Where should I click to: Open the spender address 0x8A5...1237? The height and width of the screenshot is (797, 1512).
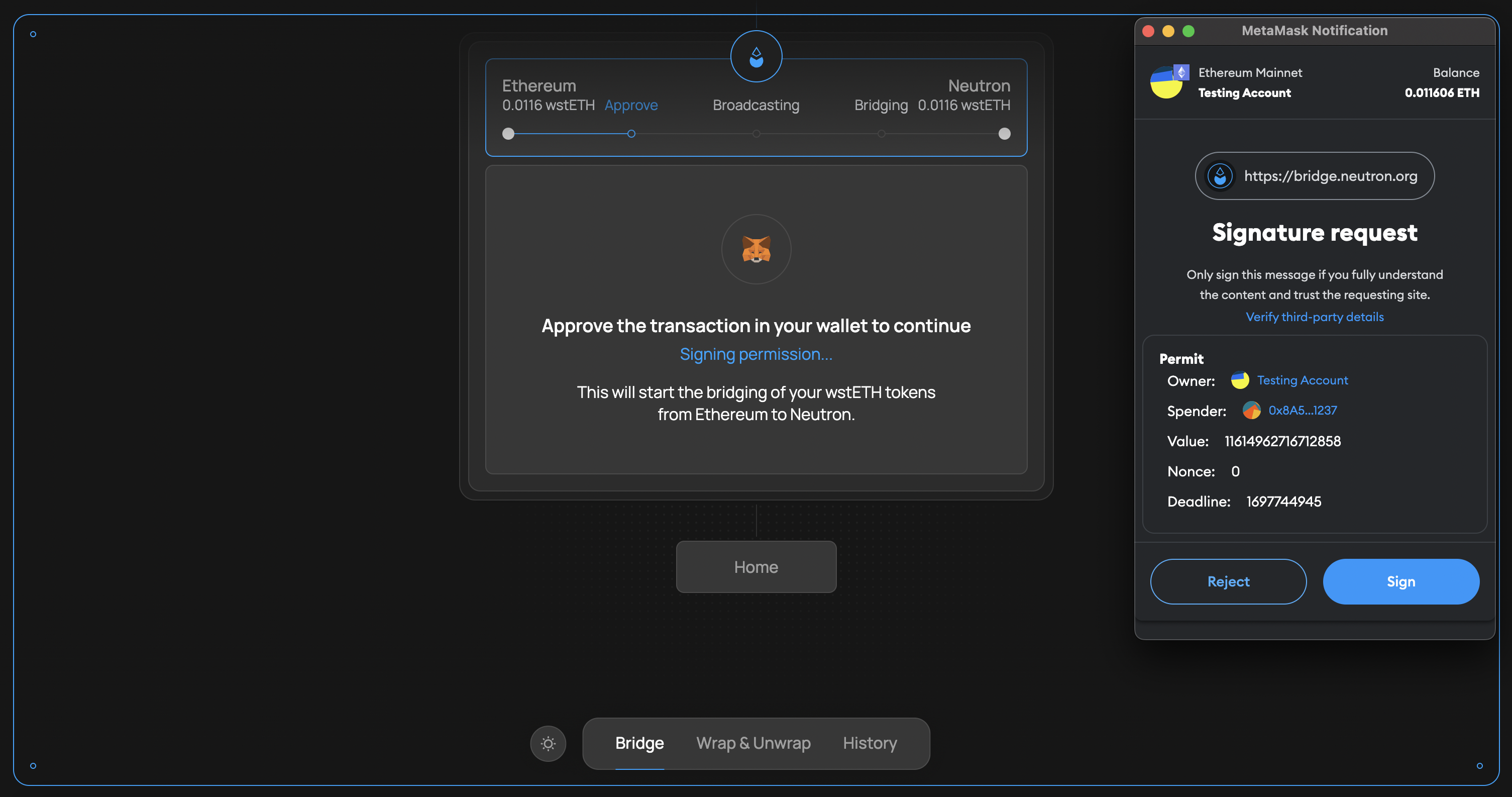pyautogui.click(x=1303, y=411)
